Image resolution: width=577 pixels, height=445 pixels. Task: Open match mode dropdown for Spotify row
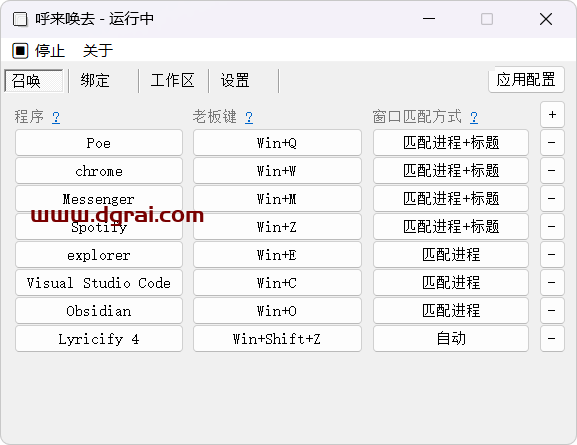tap(451, 227)
